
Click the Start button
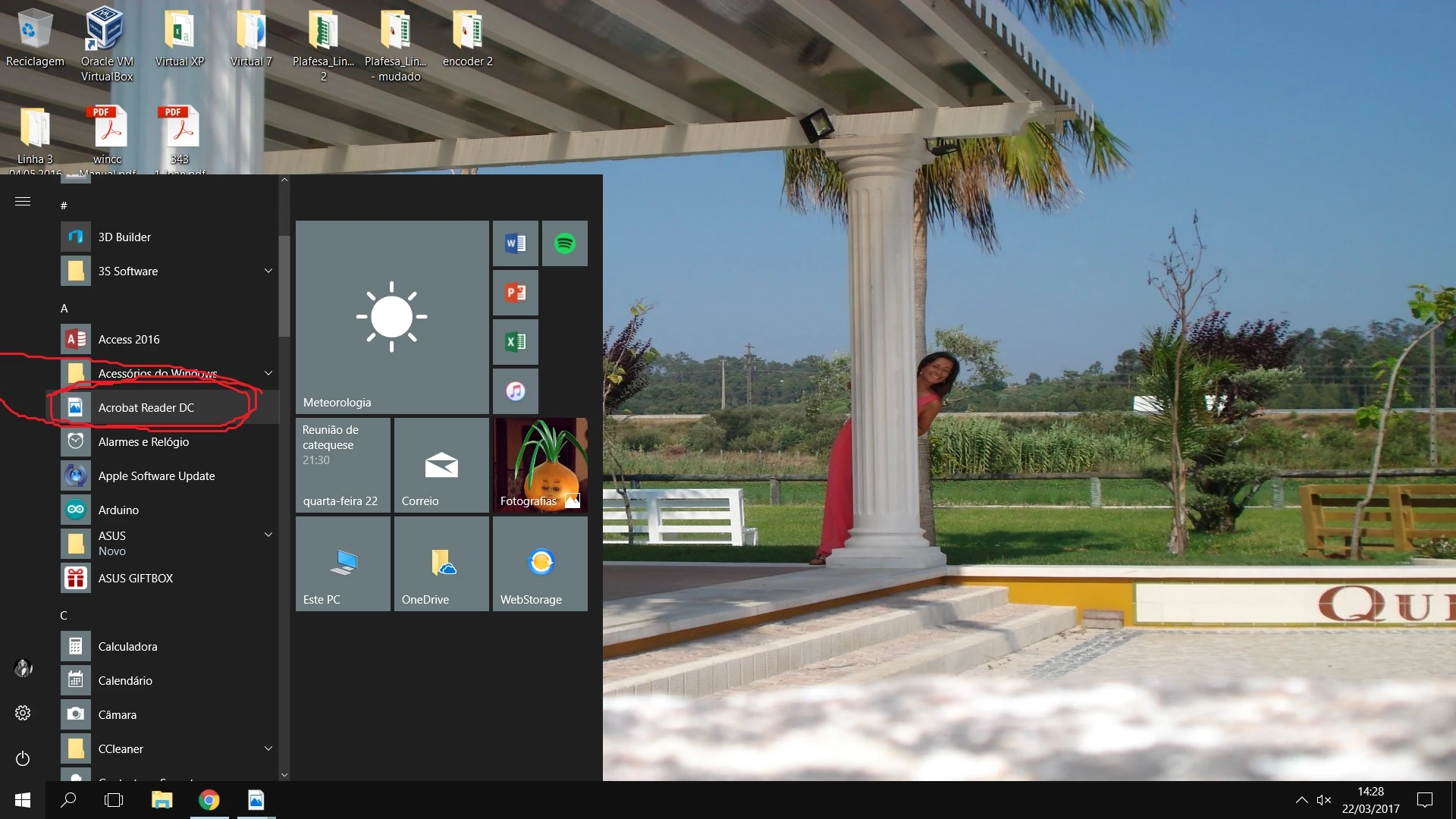tap(23, 800)
